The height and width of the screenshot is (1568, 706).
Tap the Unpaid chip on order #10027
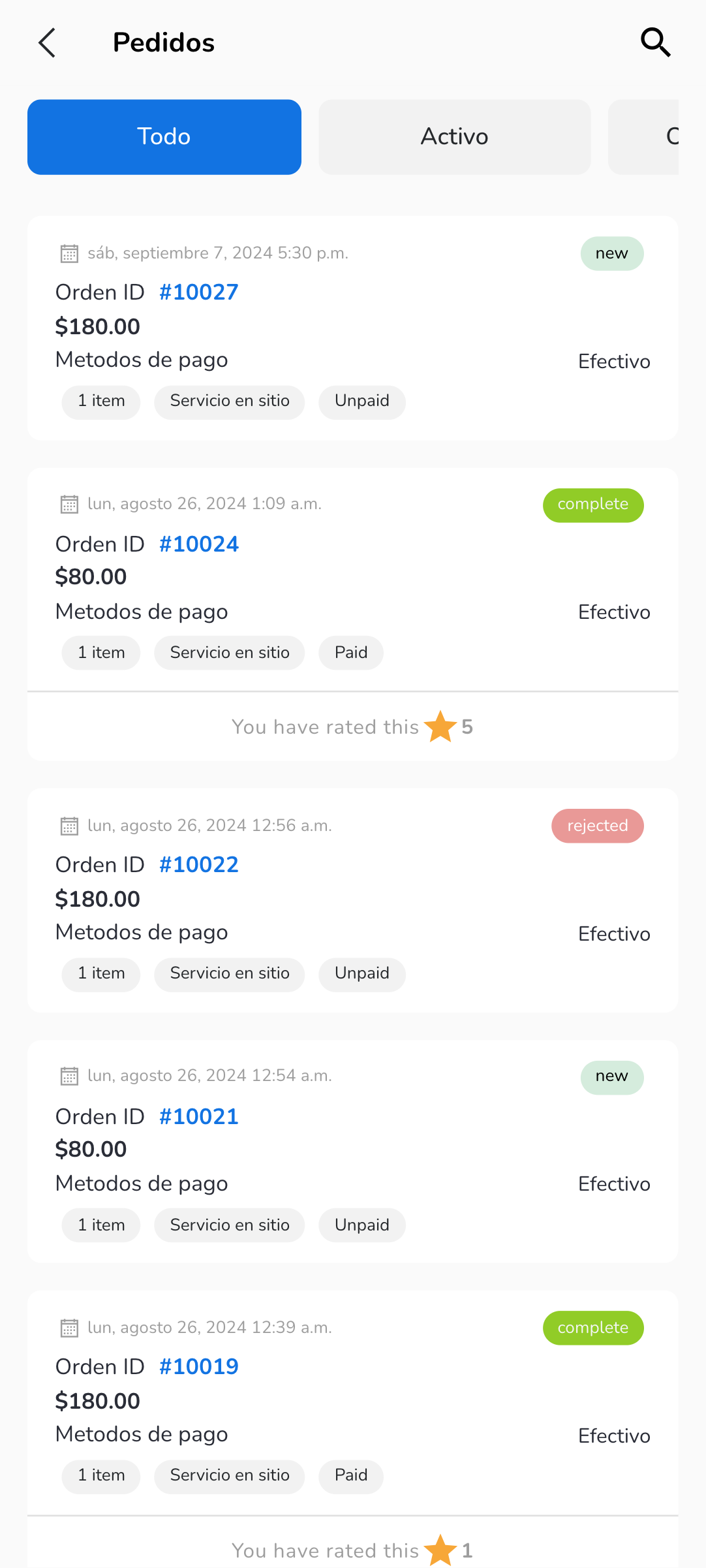[x=362, y=401]
